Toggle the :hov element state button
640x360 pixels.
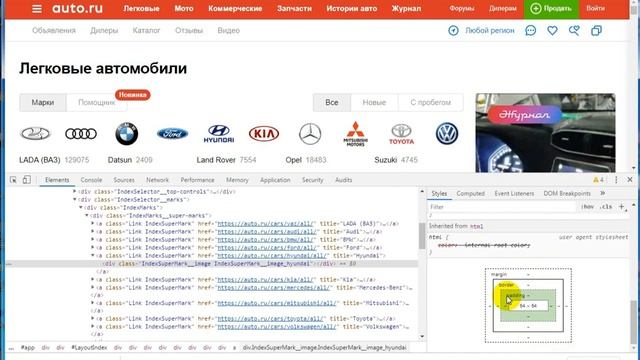[587, 207]
